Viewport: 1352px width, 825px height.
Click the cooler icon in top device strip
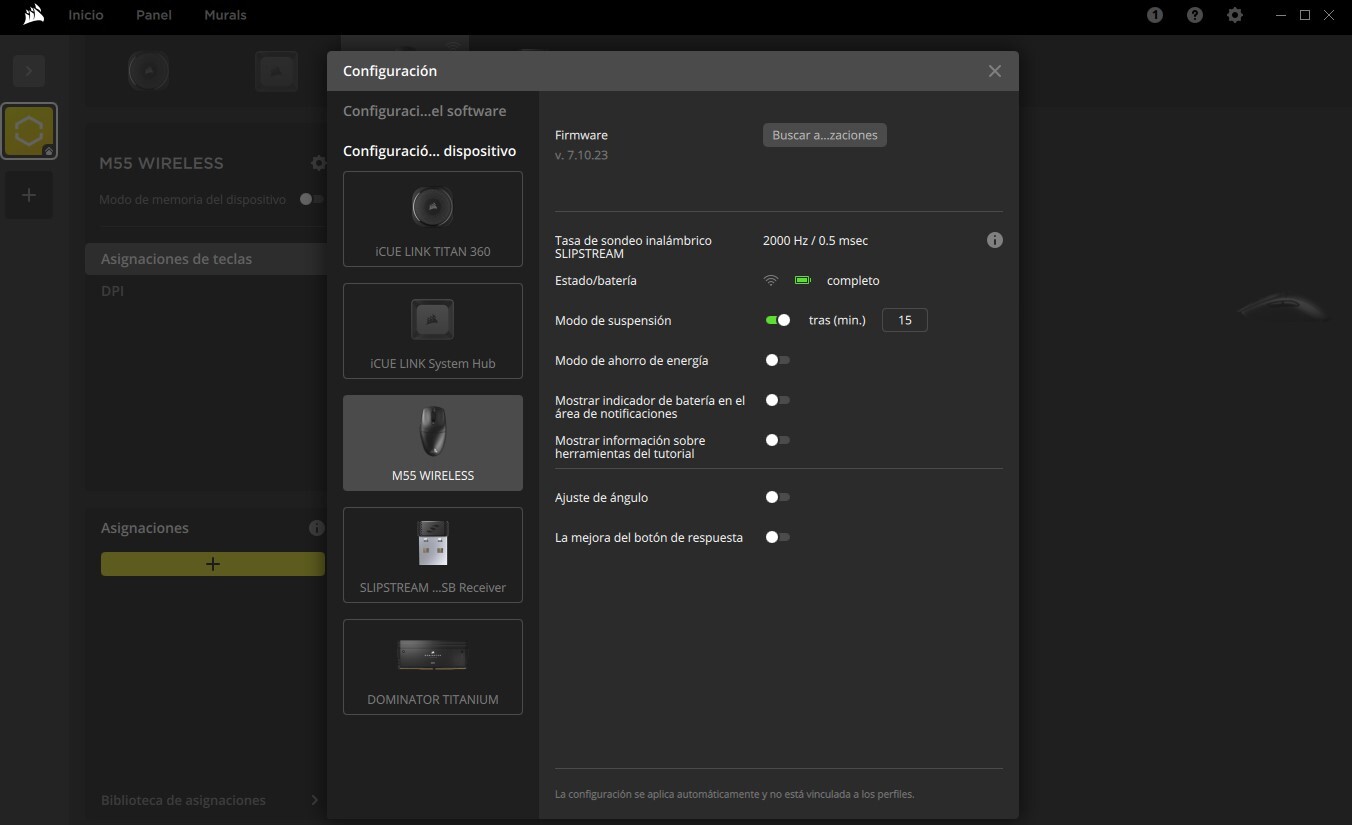click(148, 71)
